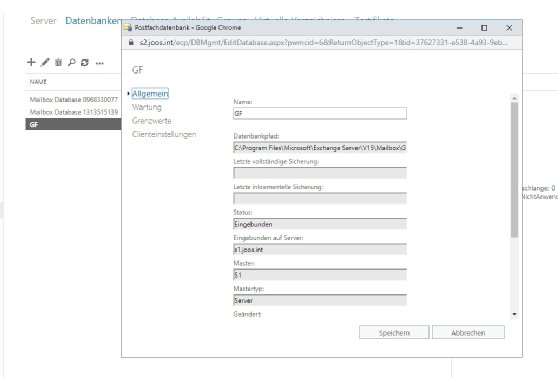
Task: Open the more options ellipsis menu
Action: pyautogui.click(x=100, y=63)
